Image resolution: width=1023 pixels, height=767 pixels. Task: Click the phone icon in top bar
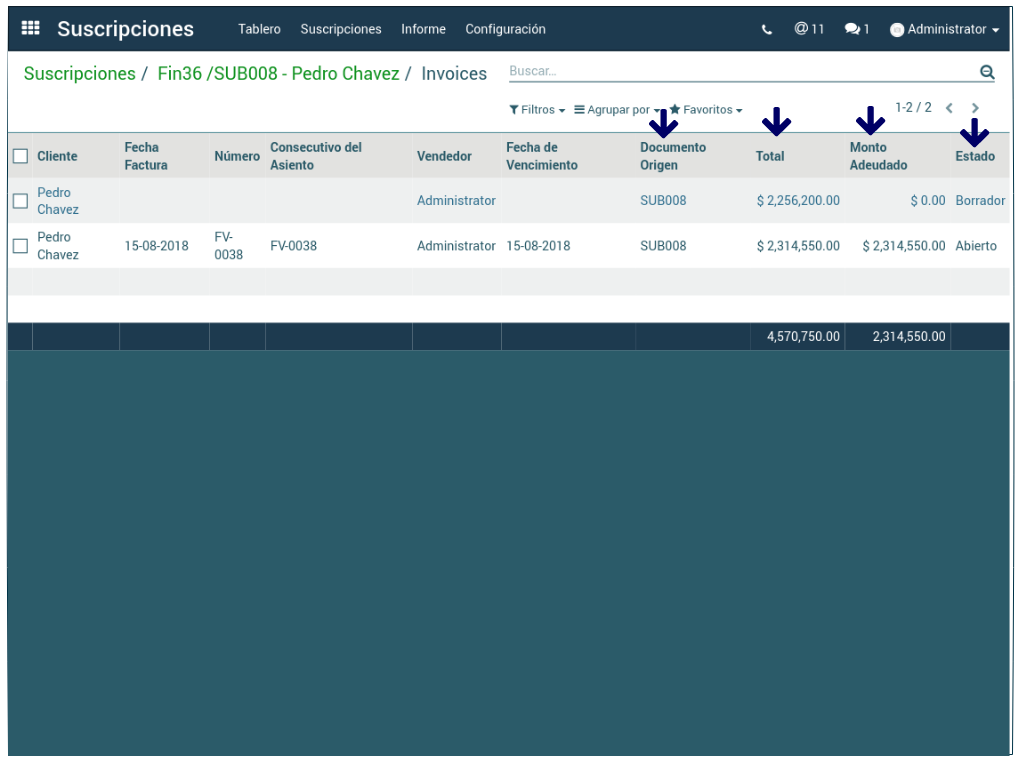tap(767, 30)
